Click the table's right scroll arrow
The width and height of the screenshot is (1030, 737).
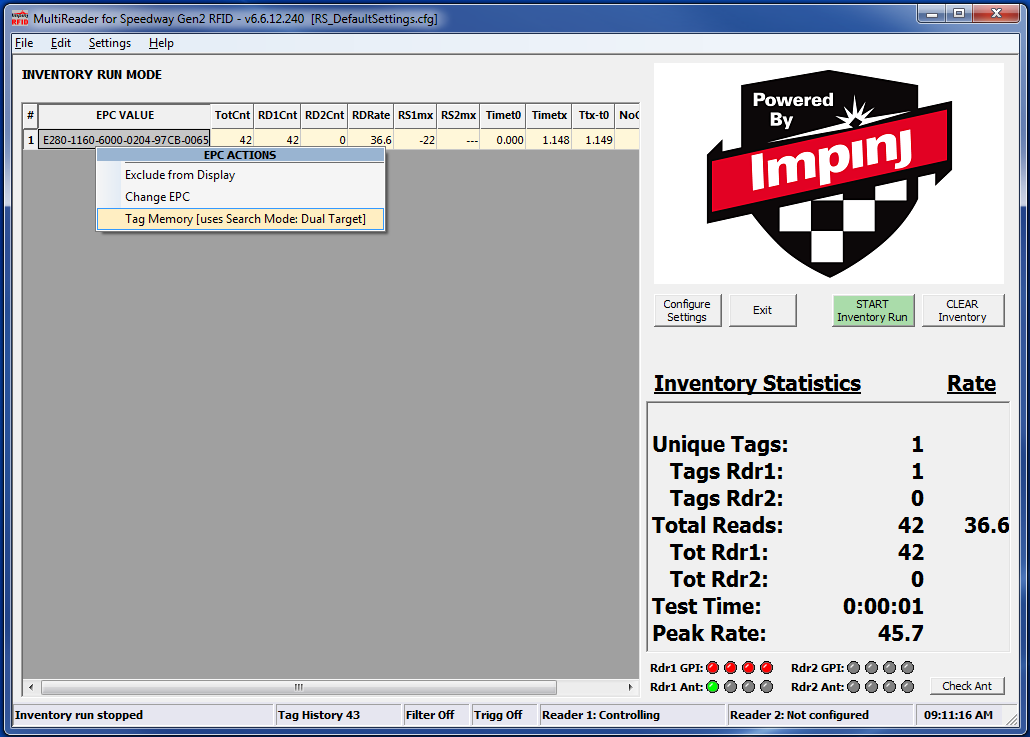(631, 687)
